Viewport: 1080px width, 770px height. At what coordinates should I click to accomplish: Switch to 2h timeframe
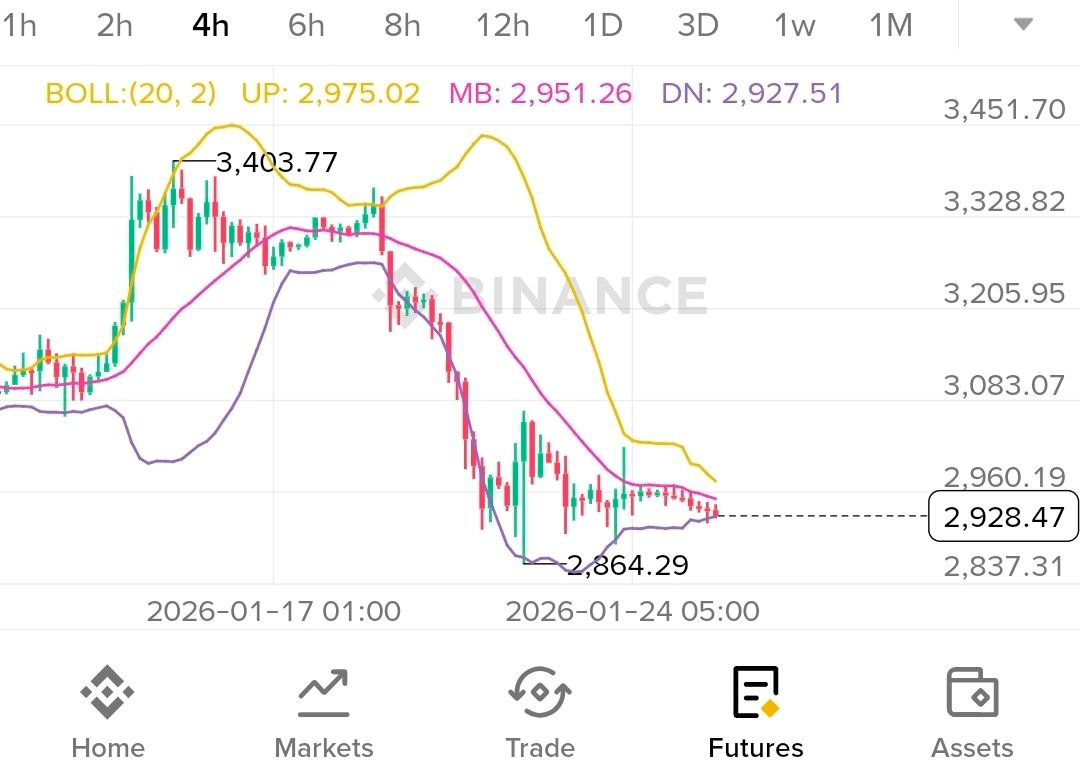[x=115, y=25]
